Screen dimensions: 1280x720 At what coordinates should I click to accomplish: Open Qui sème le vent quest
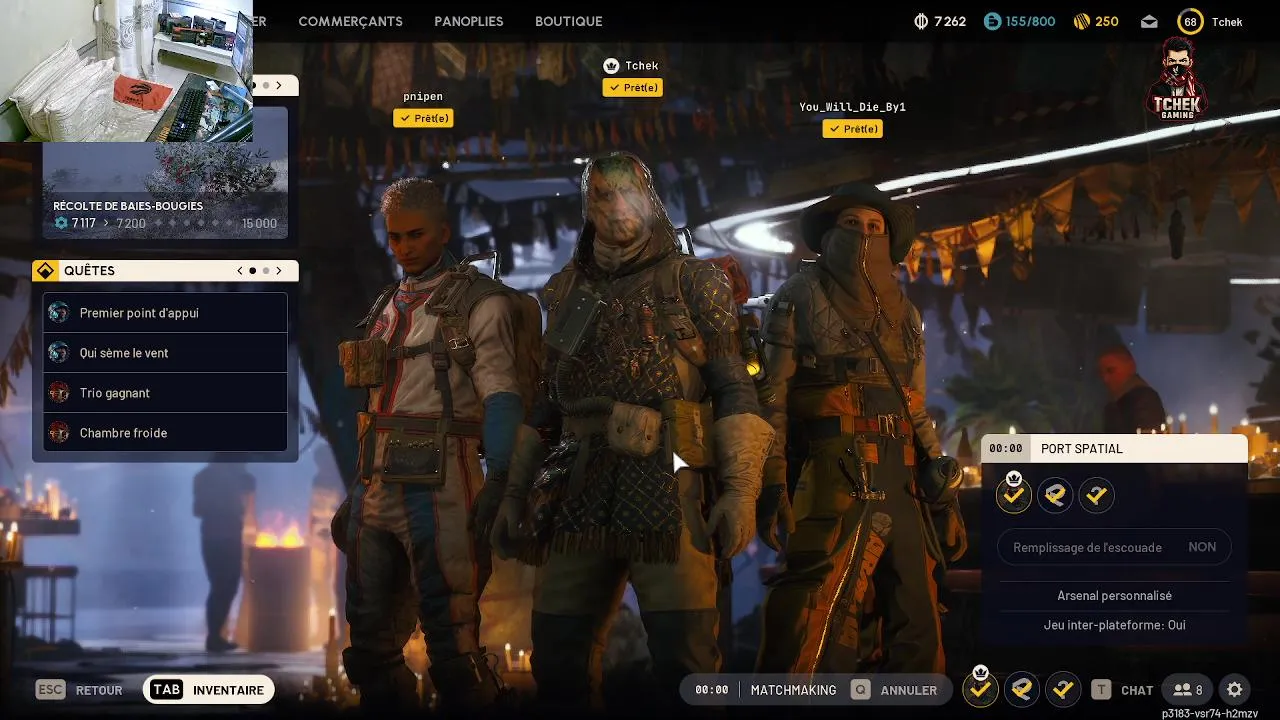pyautogui.click(x=165, y=353)
